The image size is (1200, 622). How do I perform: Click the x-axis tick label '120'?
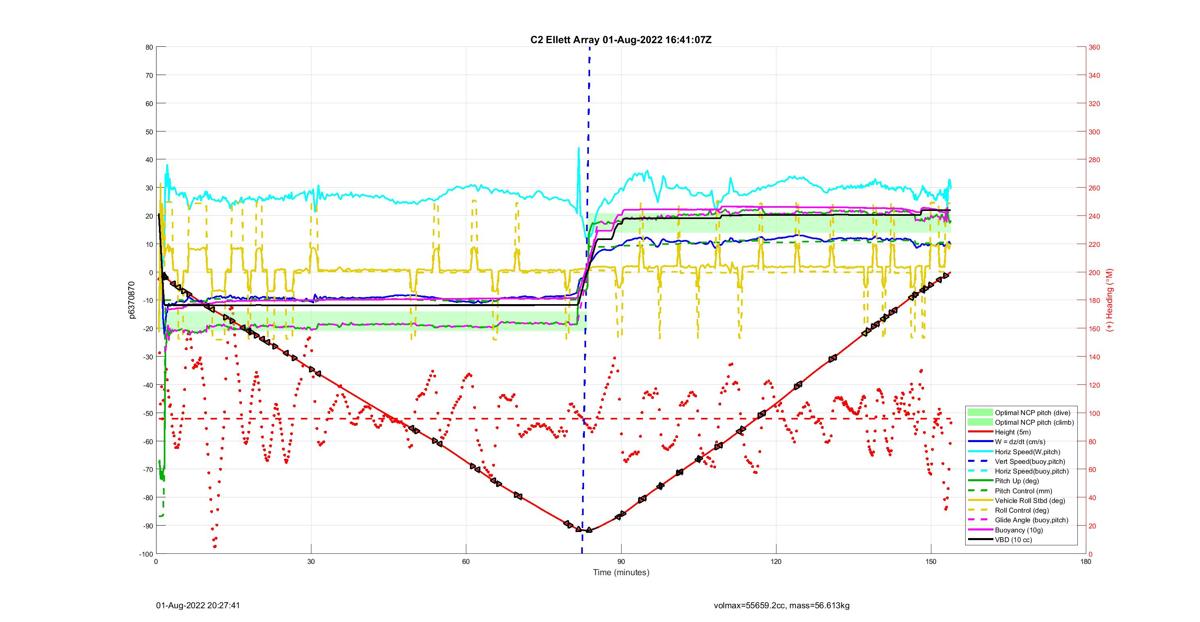pos(776,562)
